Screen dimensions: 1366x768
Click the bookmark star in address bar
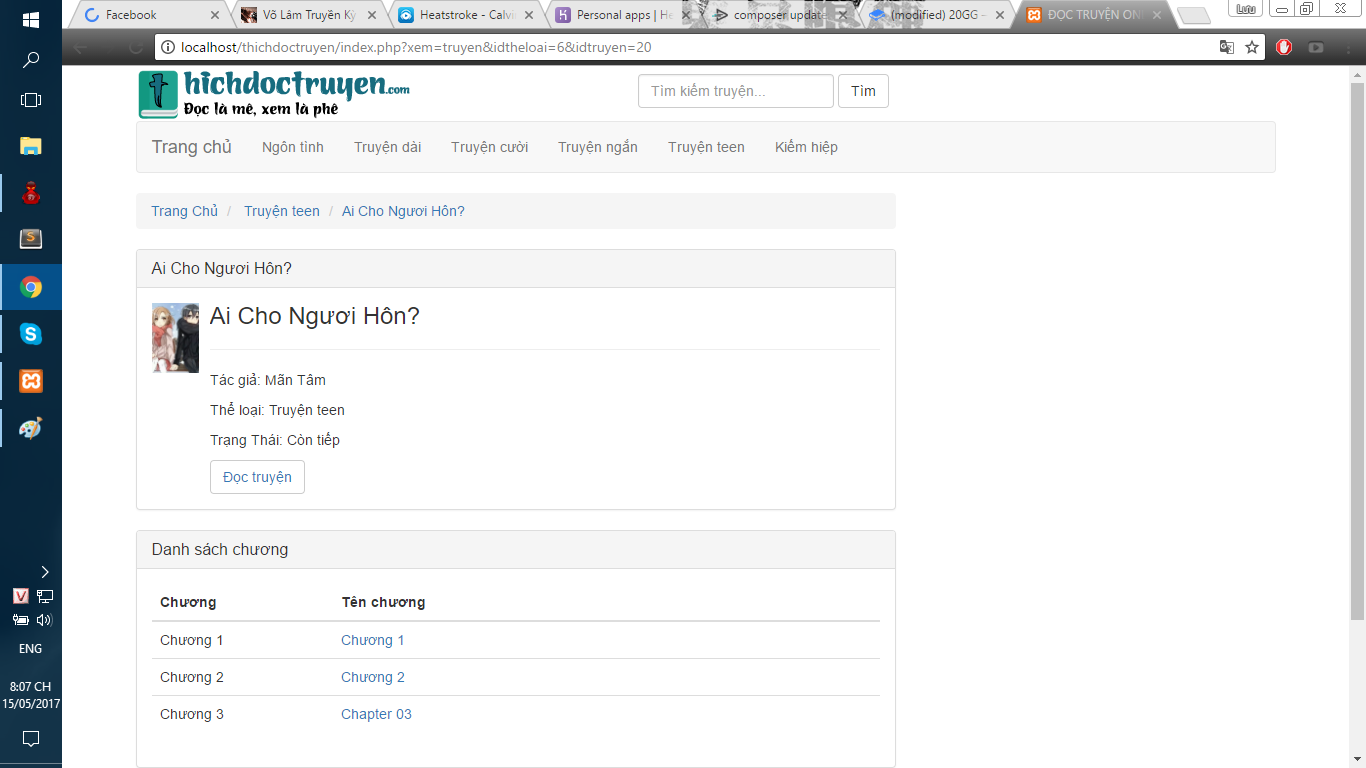(1252, 47)
